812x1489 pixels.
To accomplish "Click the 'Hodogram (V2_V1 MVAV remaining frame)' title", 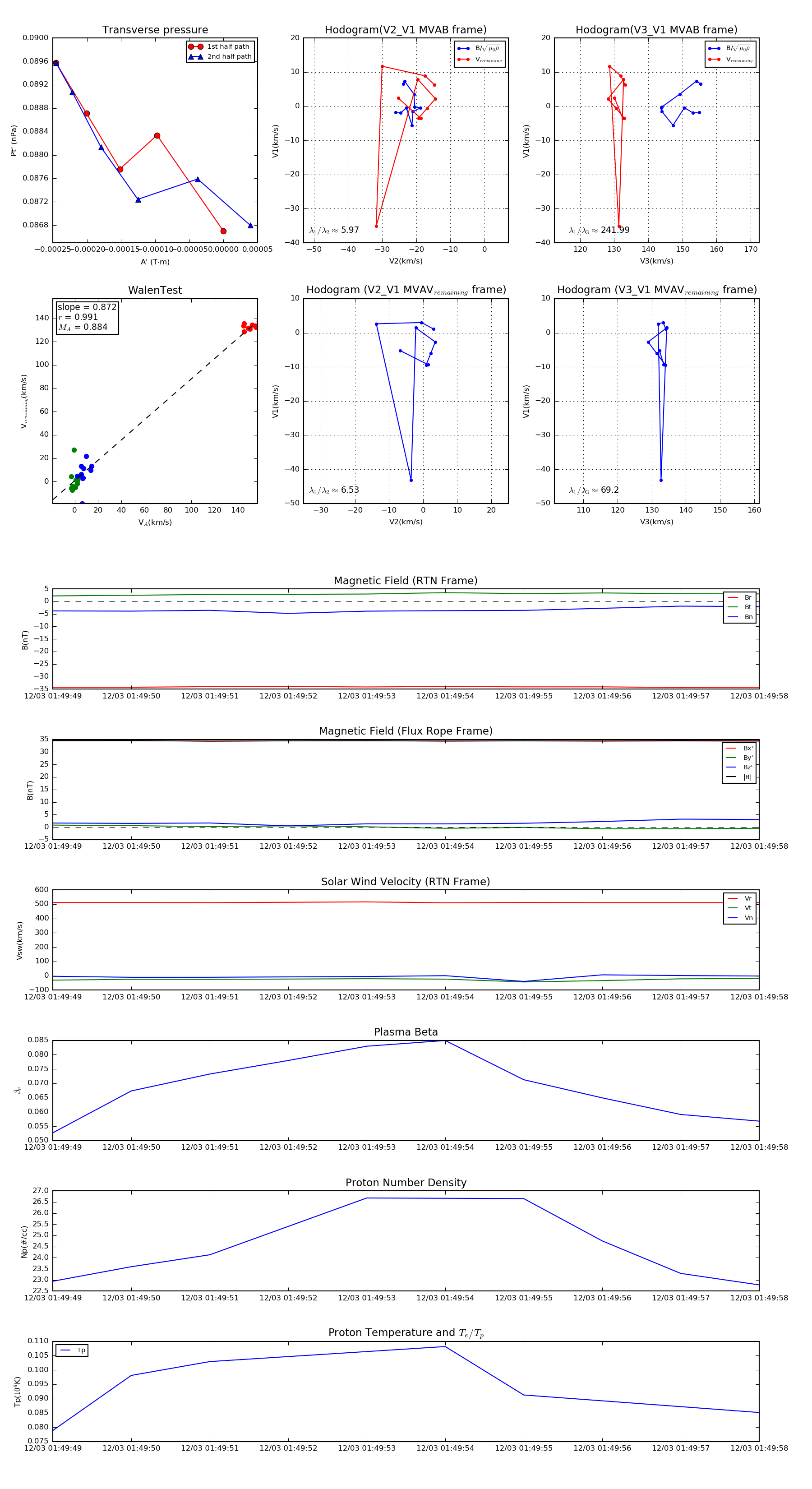I will coord(406,290).
